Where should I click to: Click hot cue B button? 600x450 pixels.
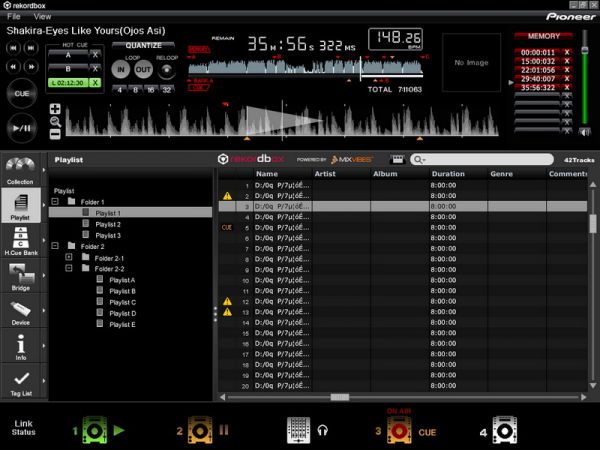(x=68, y=69)
